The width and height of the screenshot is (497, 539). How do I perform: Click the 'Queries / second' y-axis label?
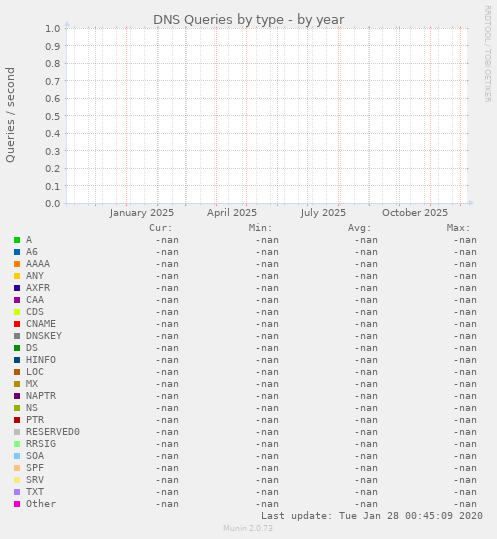(10, 115)
